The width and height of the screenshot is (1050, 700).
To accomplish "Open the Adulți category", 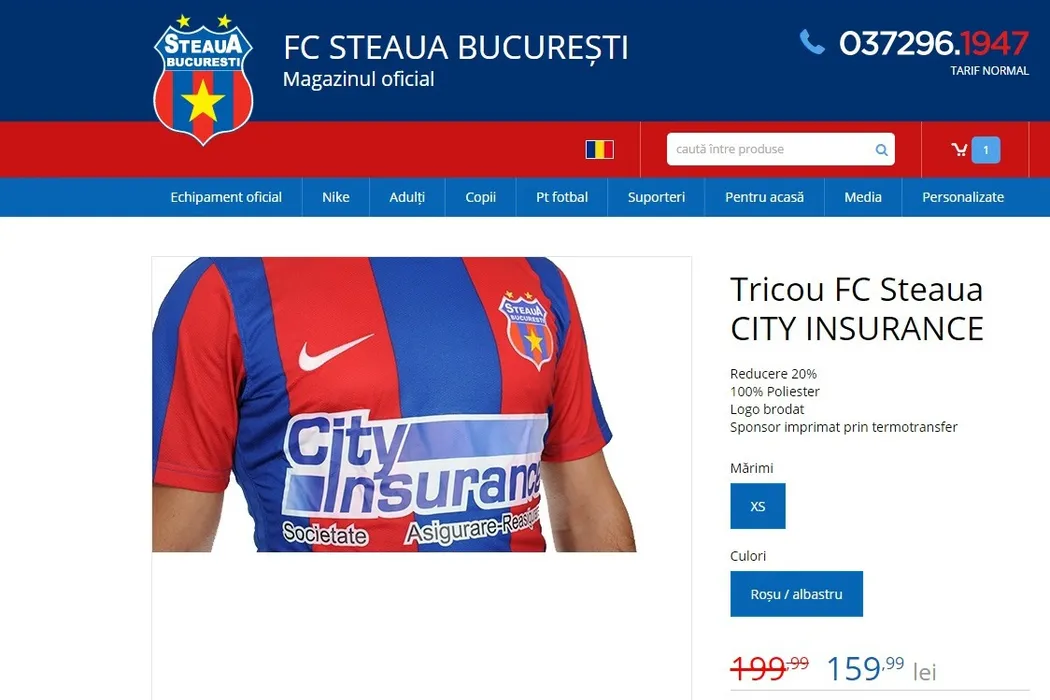I will pyautogui.click(x=407, y=197).
